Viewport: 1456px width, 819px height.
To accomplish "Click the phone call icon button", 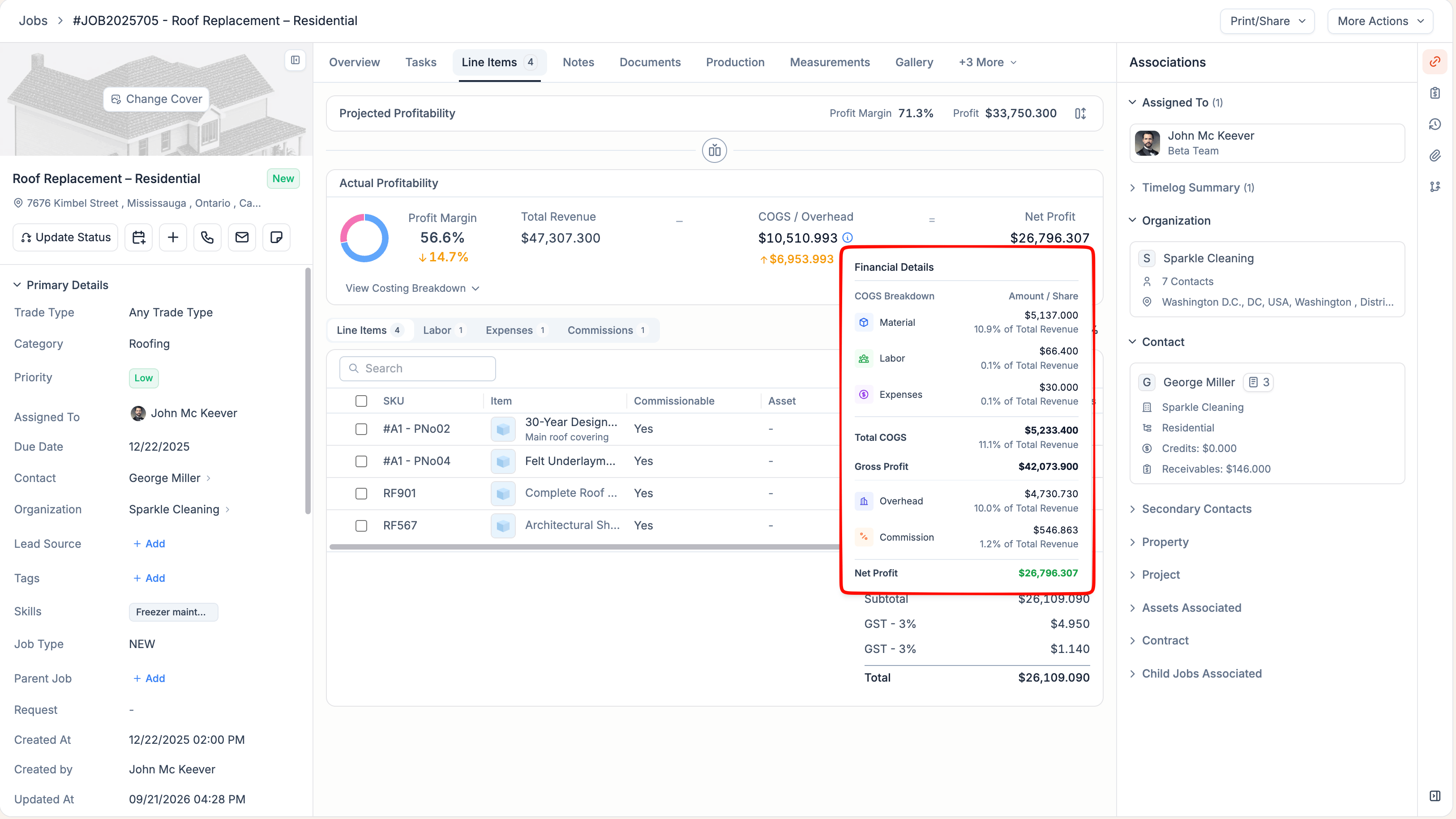I will tap(207, 237).
